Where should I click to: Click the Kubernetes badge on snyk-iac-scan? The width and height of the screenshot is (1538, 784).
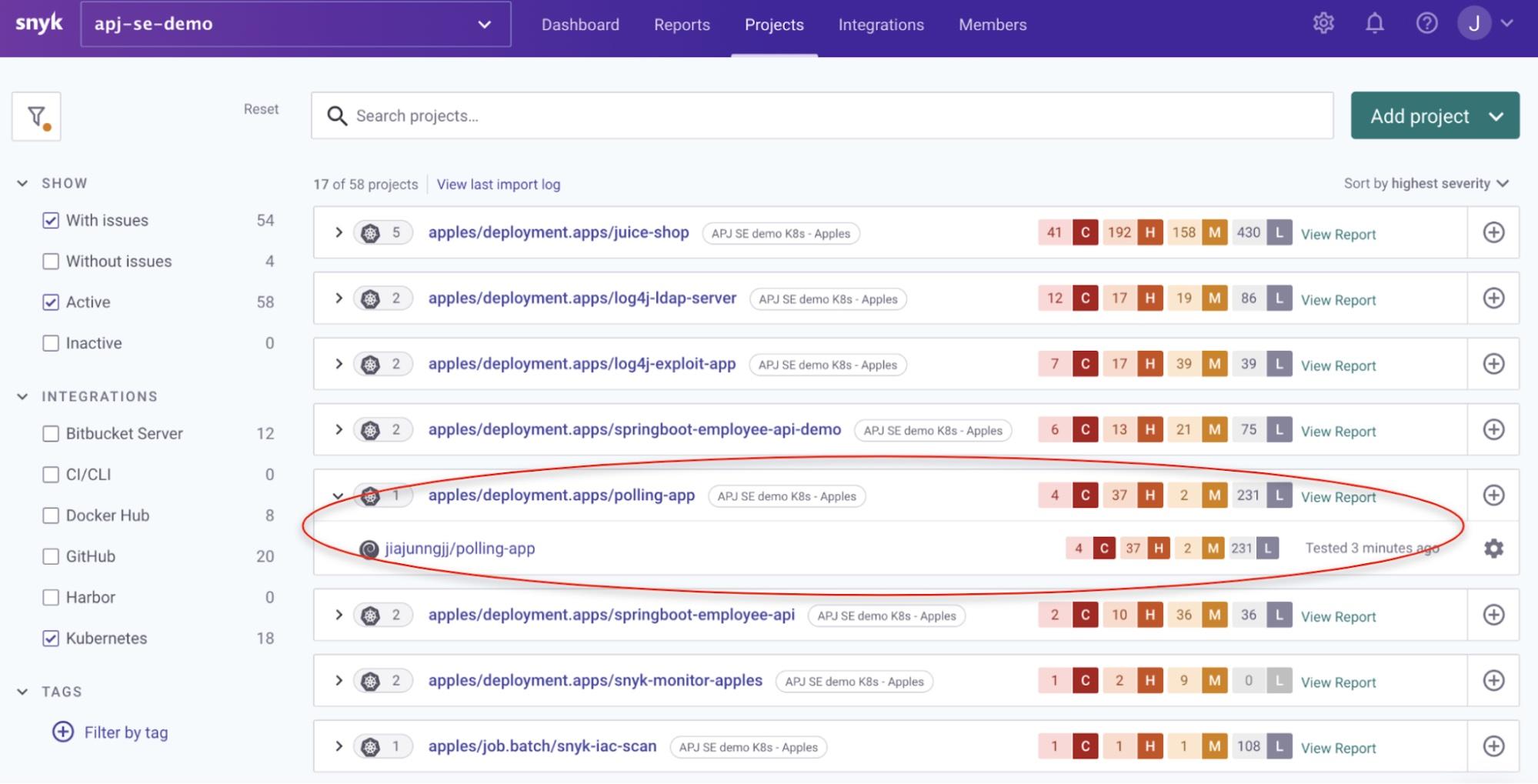[x=382, y=746]
